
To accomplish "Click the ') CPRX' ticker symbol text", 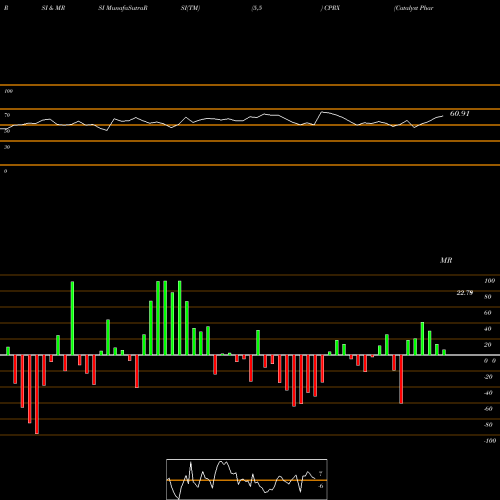I will [330, 8].
